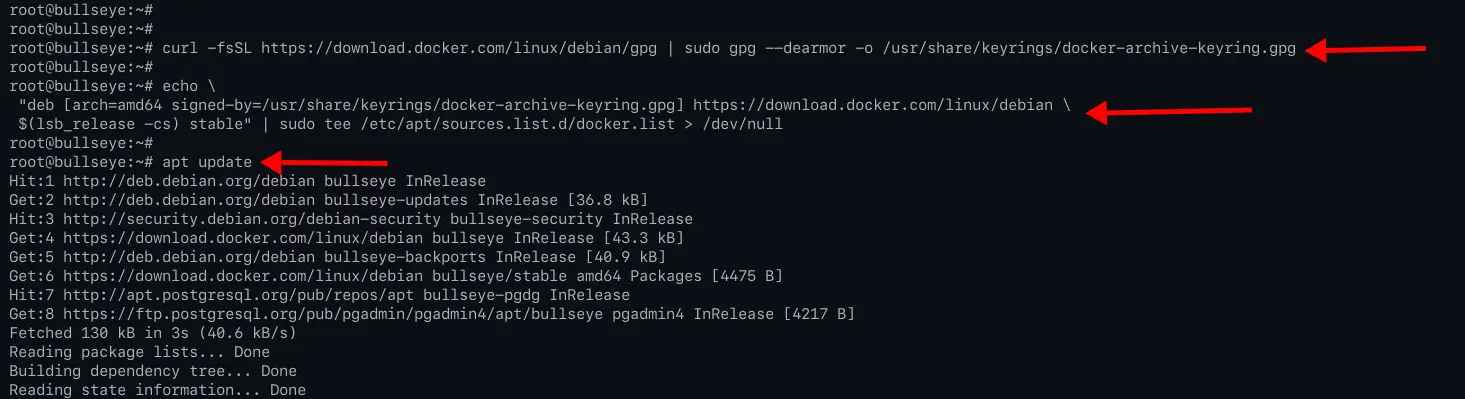Click the 'Fetched 130 kB in 3s' line
This screenshot has width=1465, height=399.
point(151,333)
